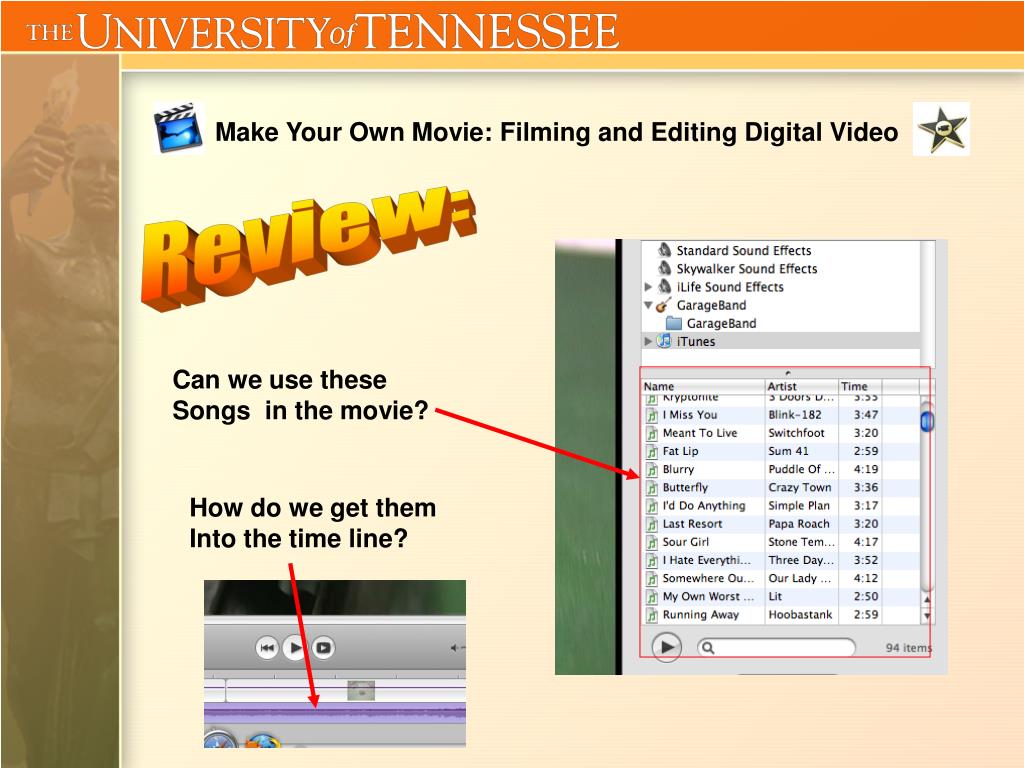Open the GarageBand subfolder
The image size is (1024, 768).
click(711, 323)
